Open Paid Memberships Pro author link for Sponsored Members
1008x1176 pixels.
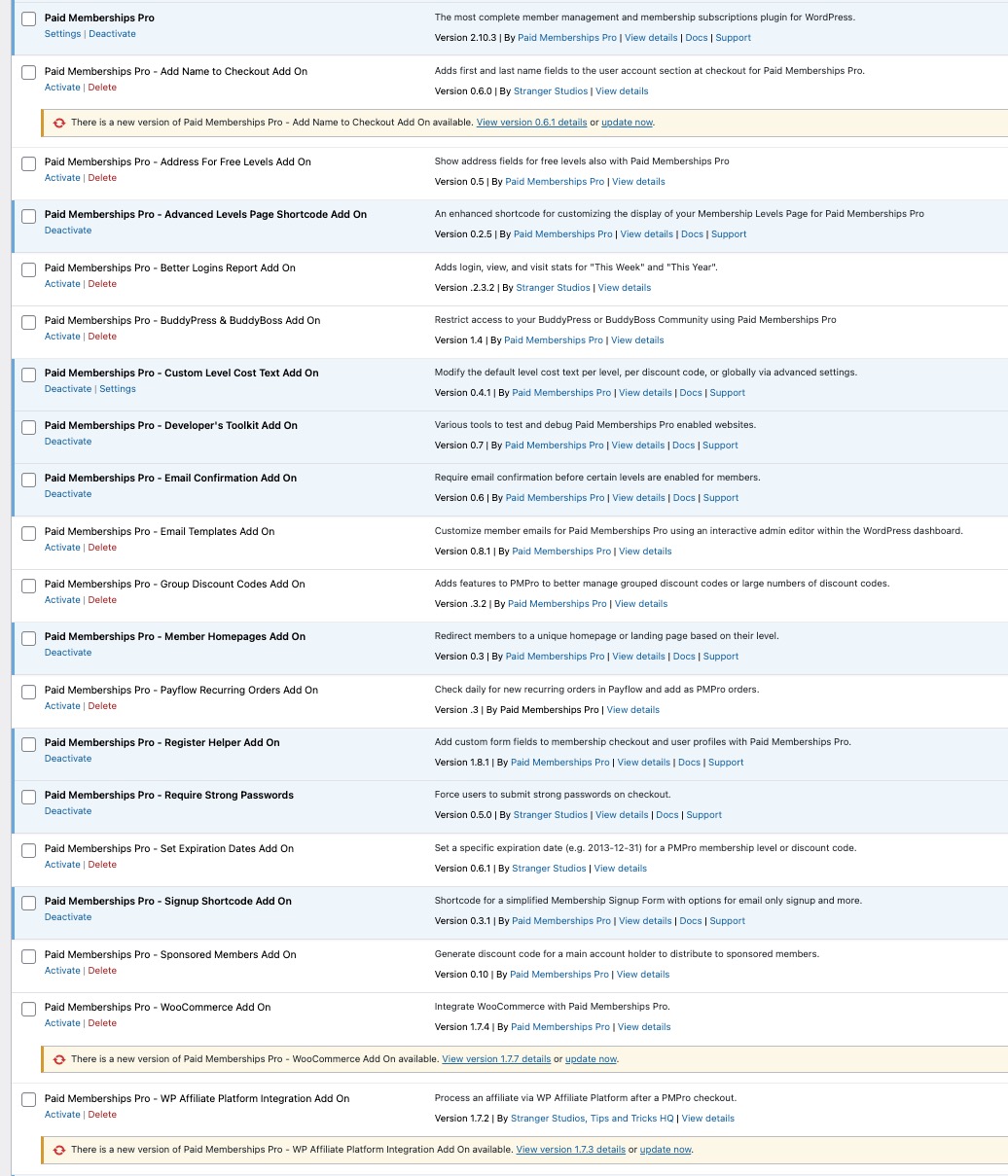click(x=559, y=975)
